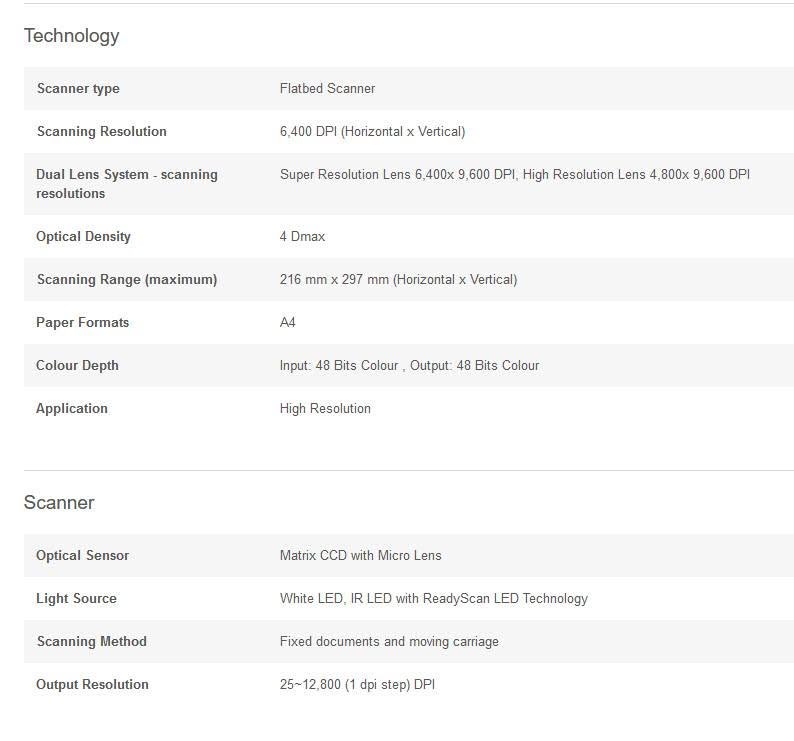Image resolution: width=794 pixels, height=741 pixels.
Task: Select the Optical Density label
Action: pos(83,236)
